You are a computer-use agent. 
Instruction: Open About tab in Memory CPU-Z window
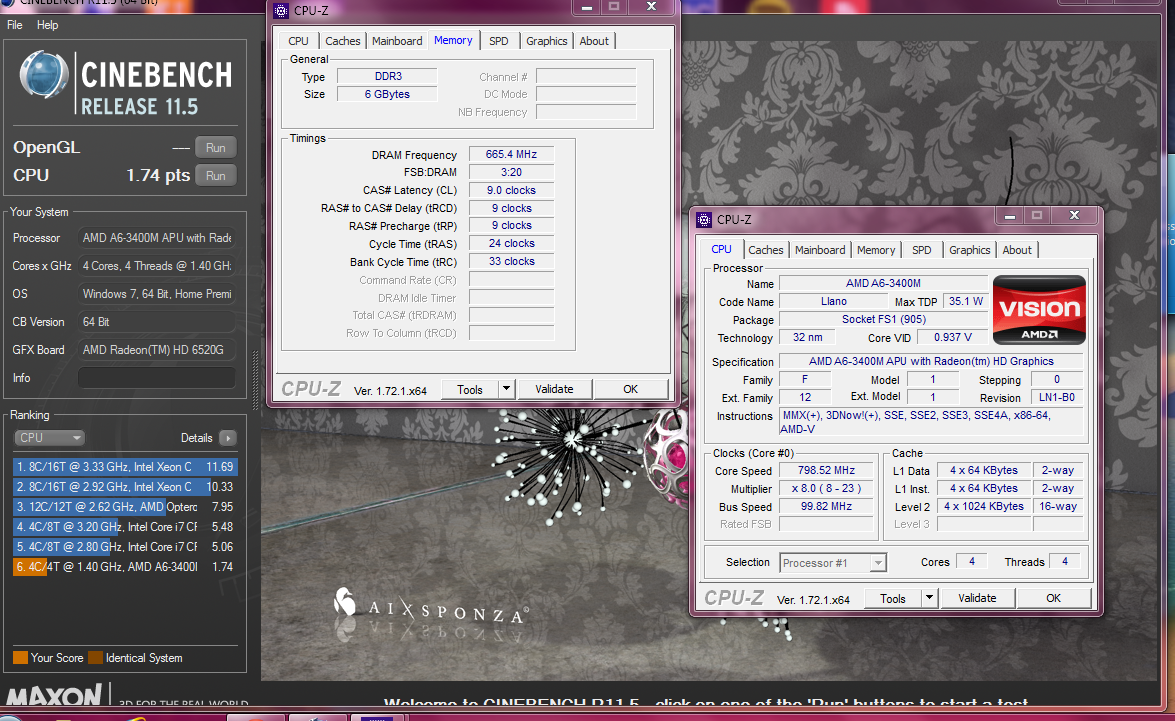(594, 41)
